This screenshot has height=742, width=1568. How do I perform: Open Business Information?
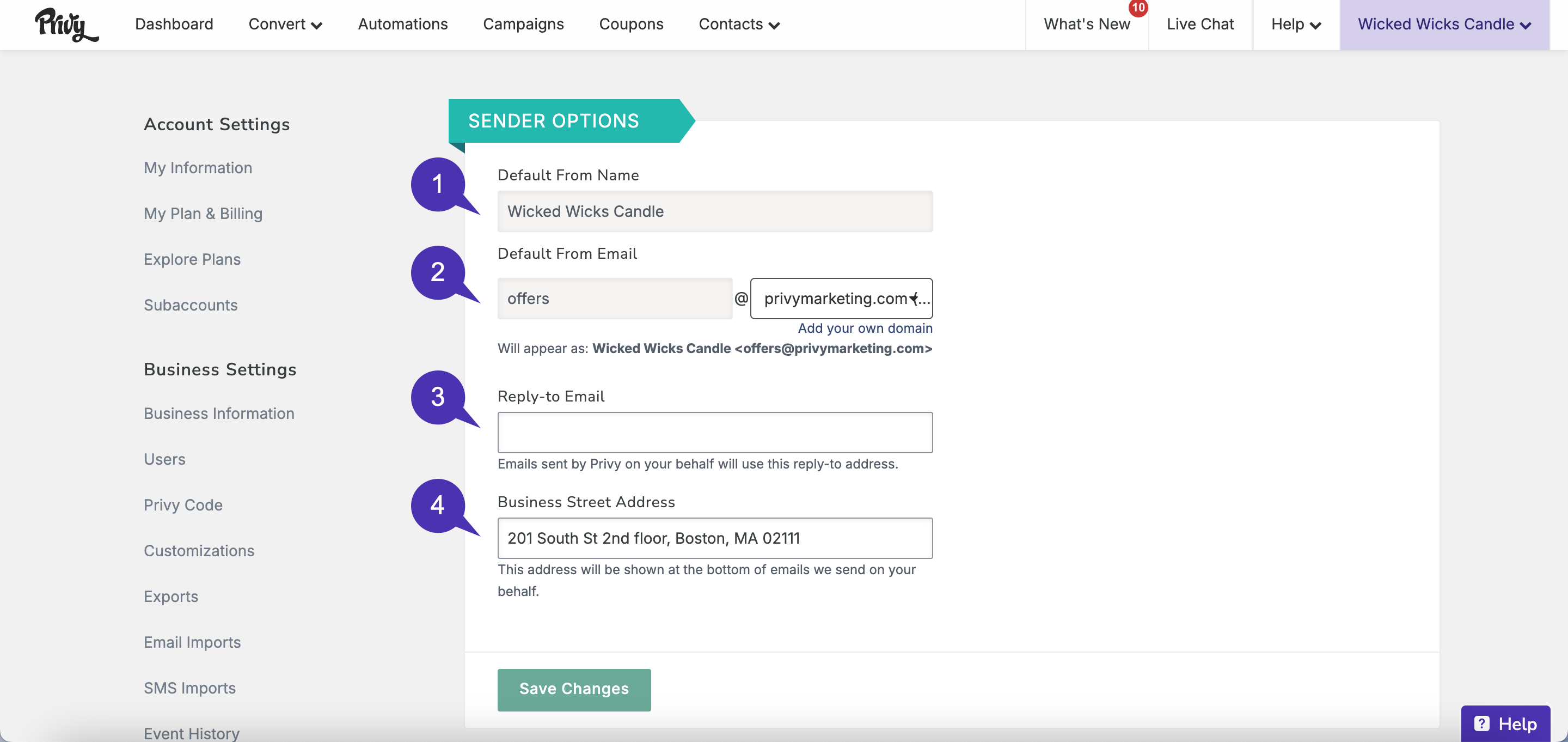218,413
